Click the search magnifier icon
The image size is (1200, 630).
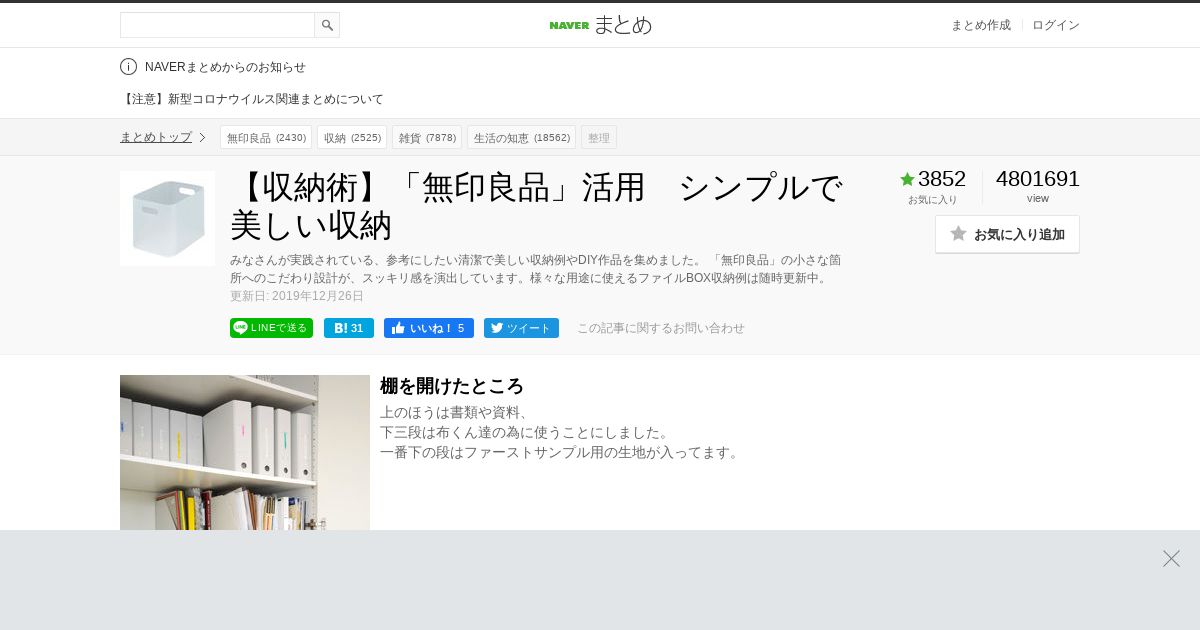pos(327,25)
